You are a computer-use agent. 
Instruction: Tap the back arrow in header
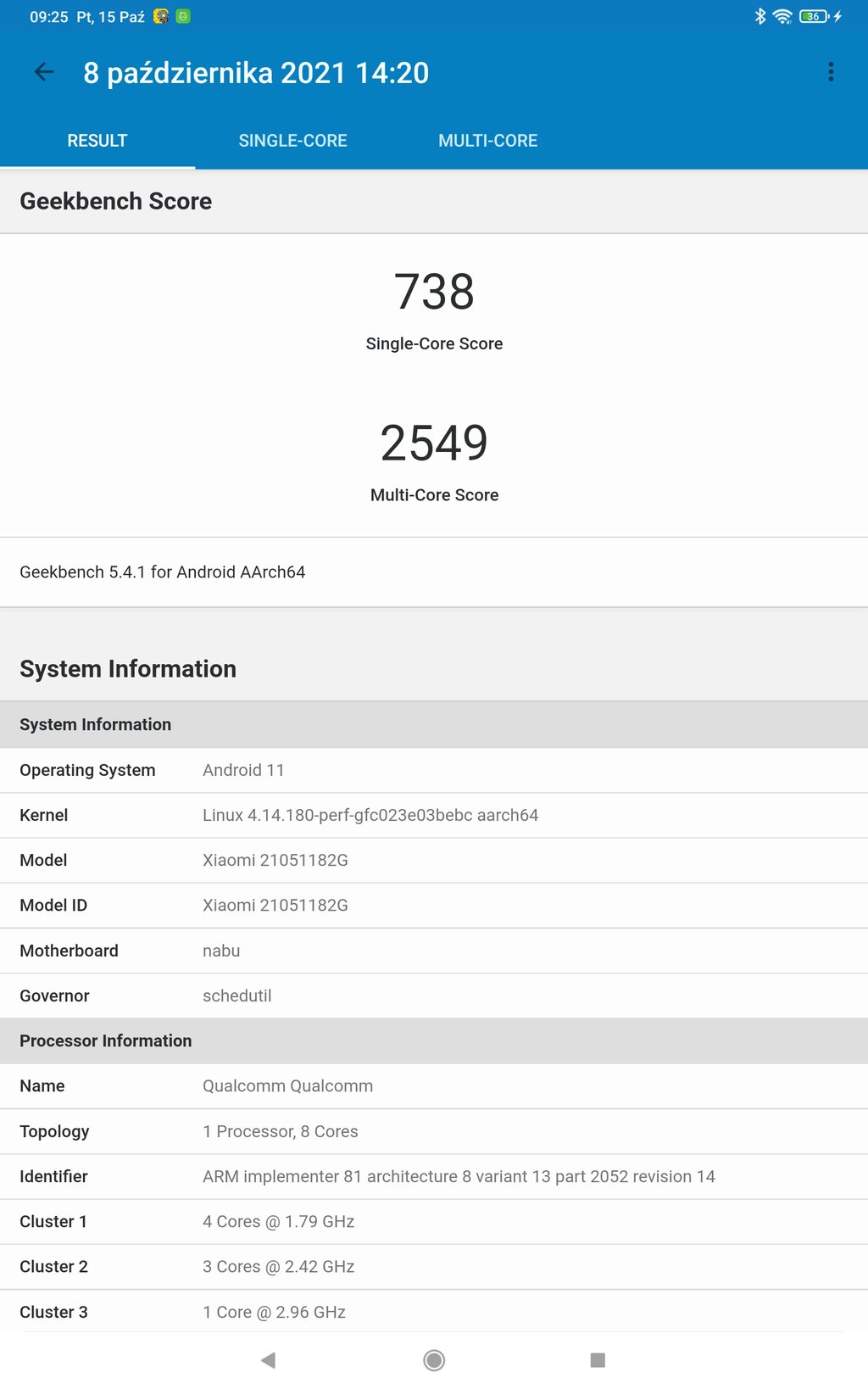[44, 73]
